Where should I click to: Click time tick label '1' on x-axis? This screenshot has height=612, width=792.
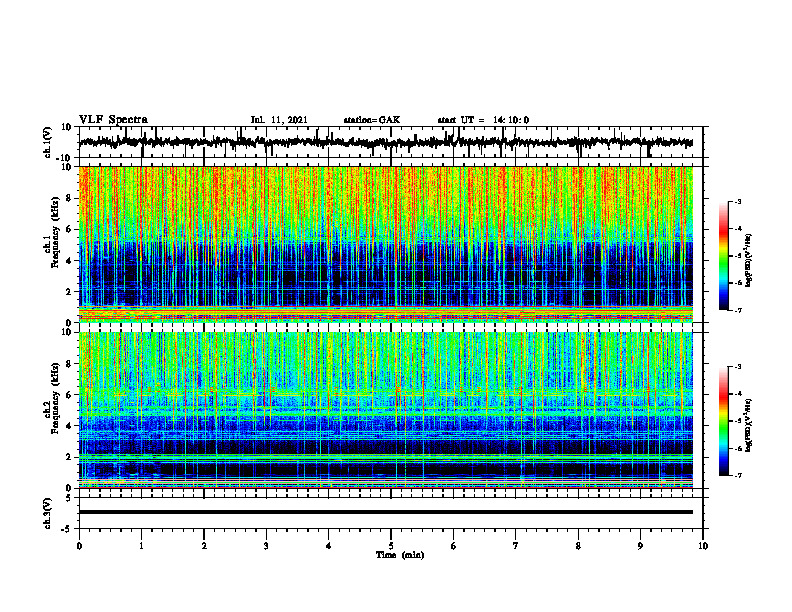[x=141, y=546]
